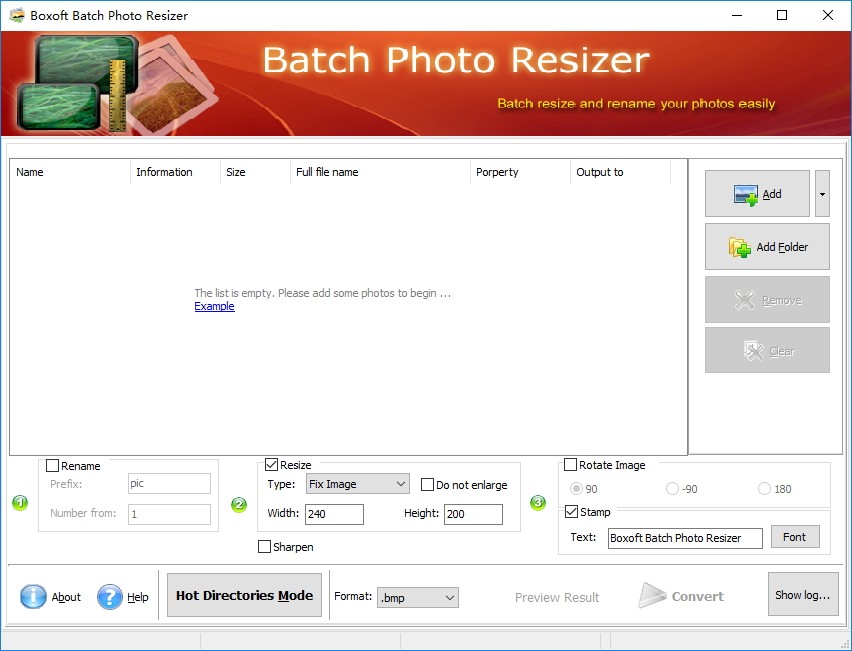Open the Example link
The width and height of the screenshot is (852, 651).
(214, 306)
